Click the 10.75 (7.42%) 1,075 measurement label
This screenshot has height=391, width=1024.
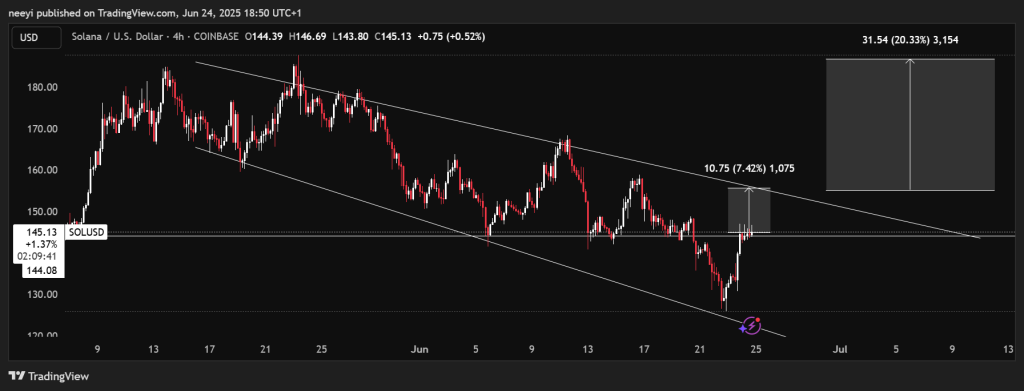[749, 168]
